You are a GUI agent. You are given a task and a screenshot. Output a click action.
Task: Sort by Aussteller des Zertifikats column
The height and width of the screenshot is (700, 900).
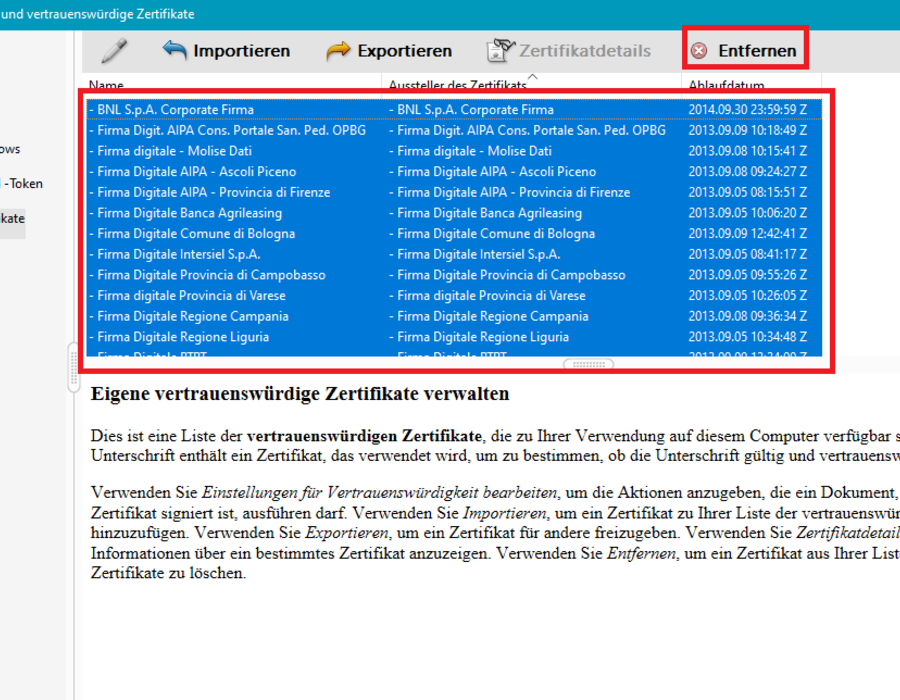click(457, 85)
